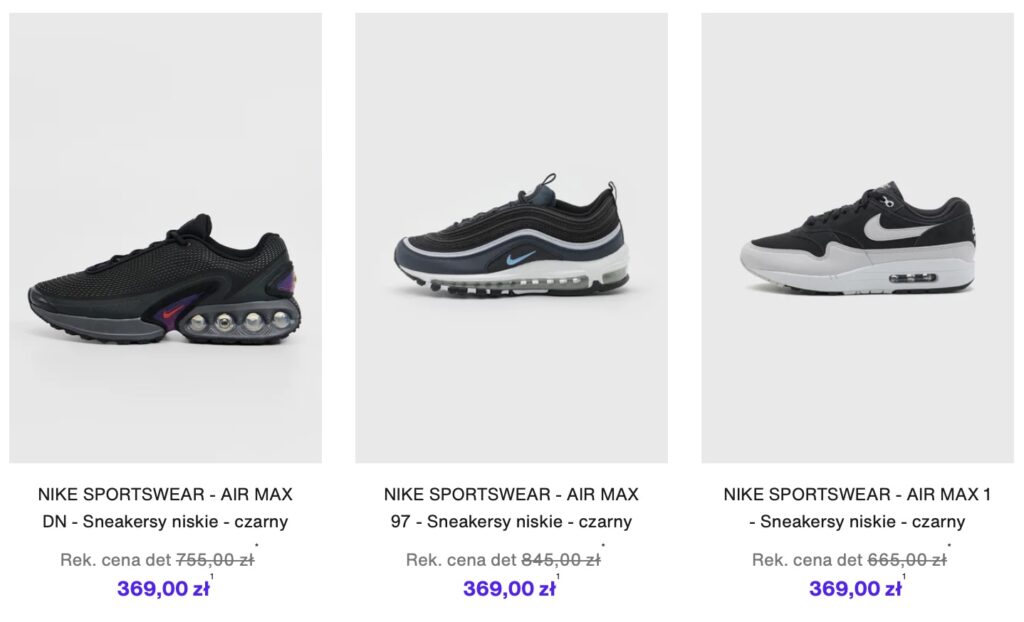Click footnote marker 1 beside Air Max 97 price
1024x622 pixels.
(x=558, y=577)
